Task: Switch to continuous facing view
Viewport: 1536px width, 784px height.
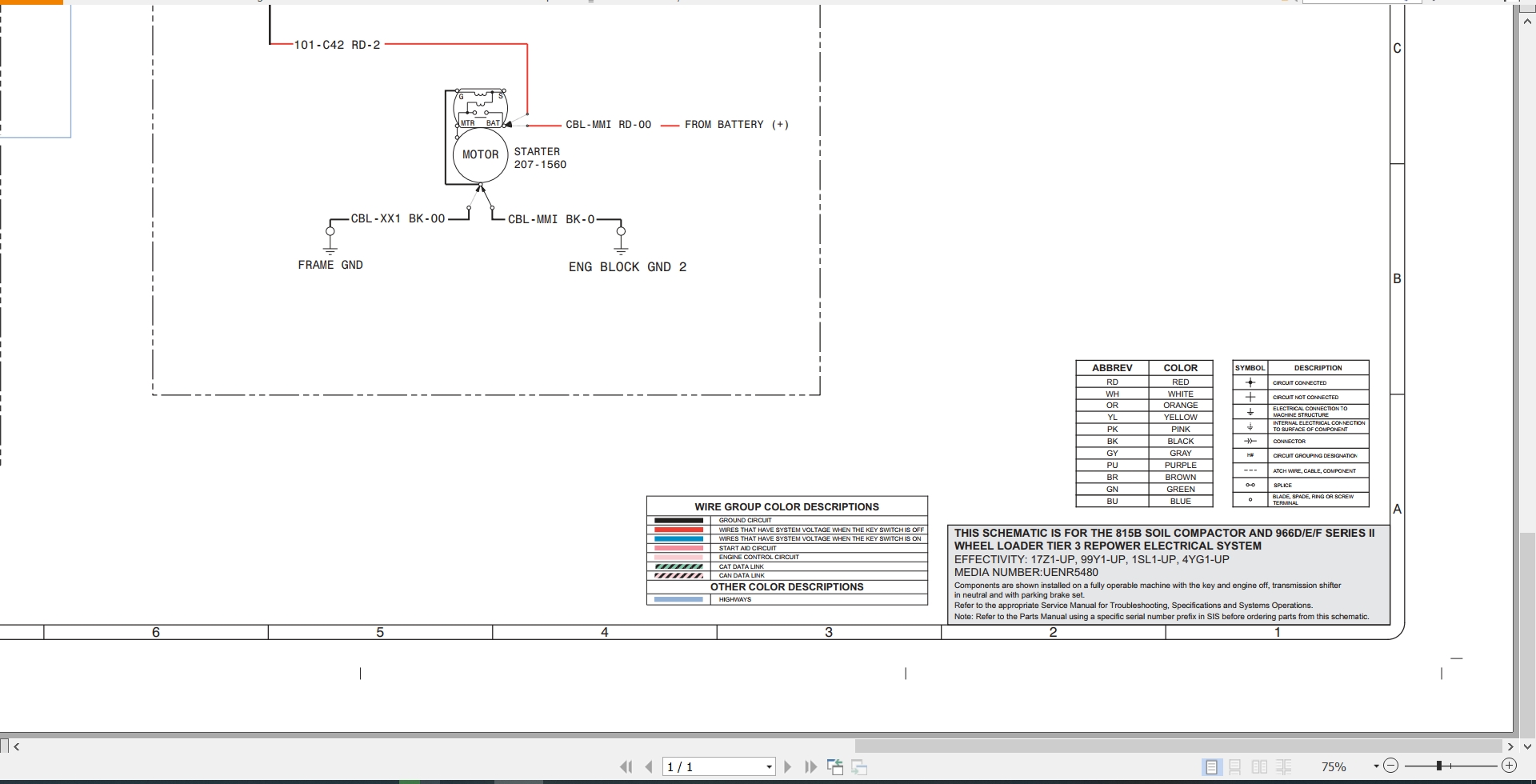Action: [1283, 766]
